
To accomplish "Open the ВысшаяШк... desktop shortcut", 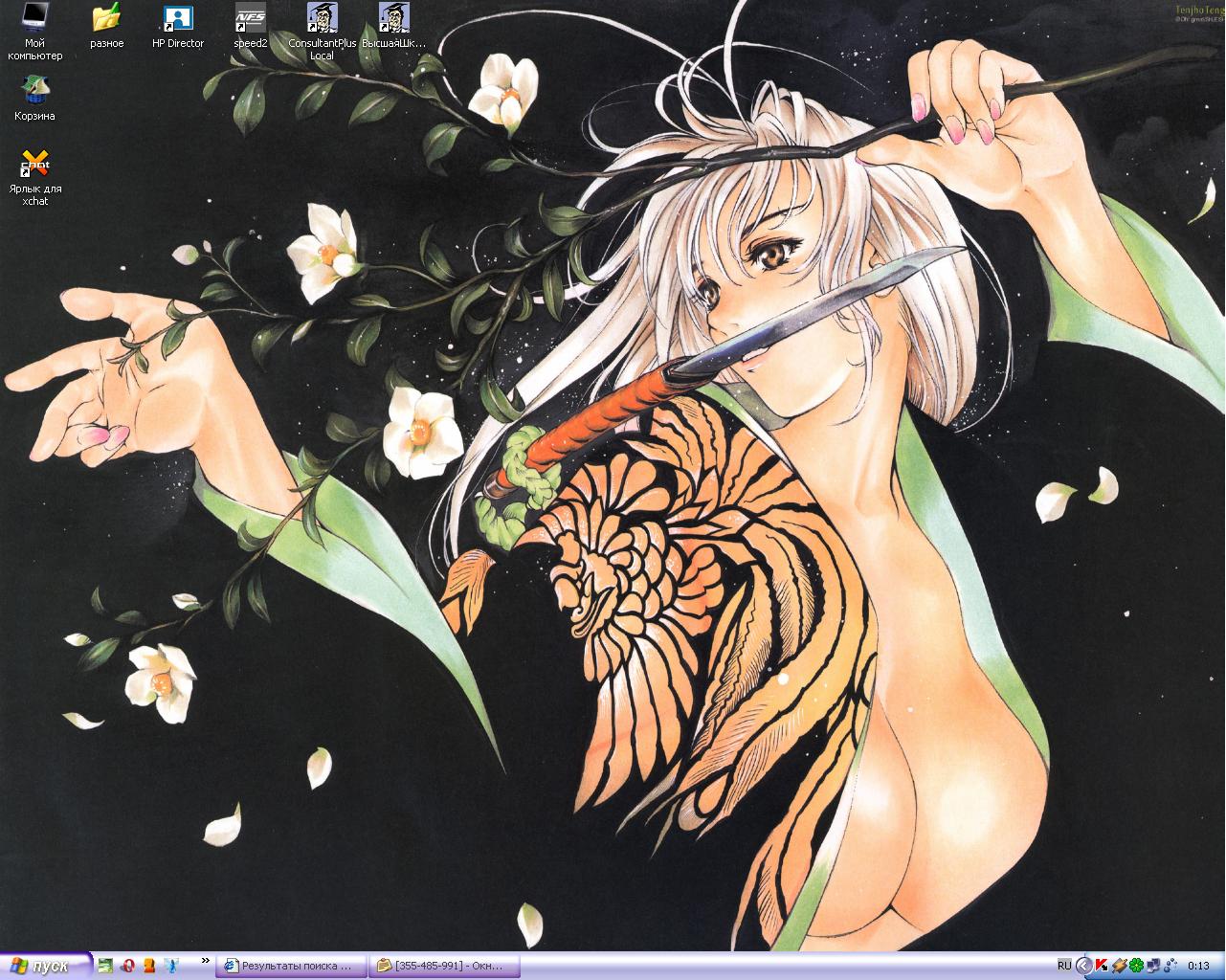I will point(393,18).
